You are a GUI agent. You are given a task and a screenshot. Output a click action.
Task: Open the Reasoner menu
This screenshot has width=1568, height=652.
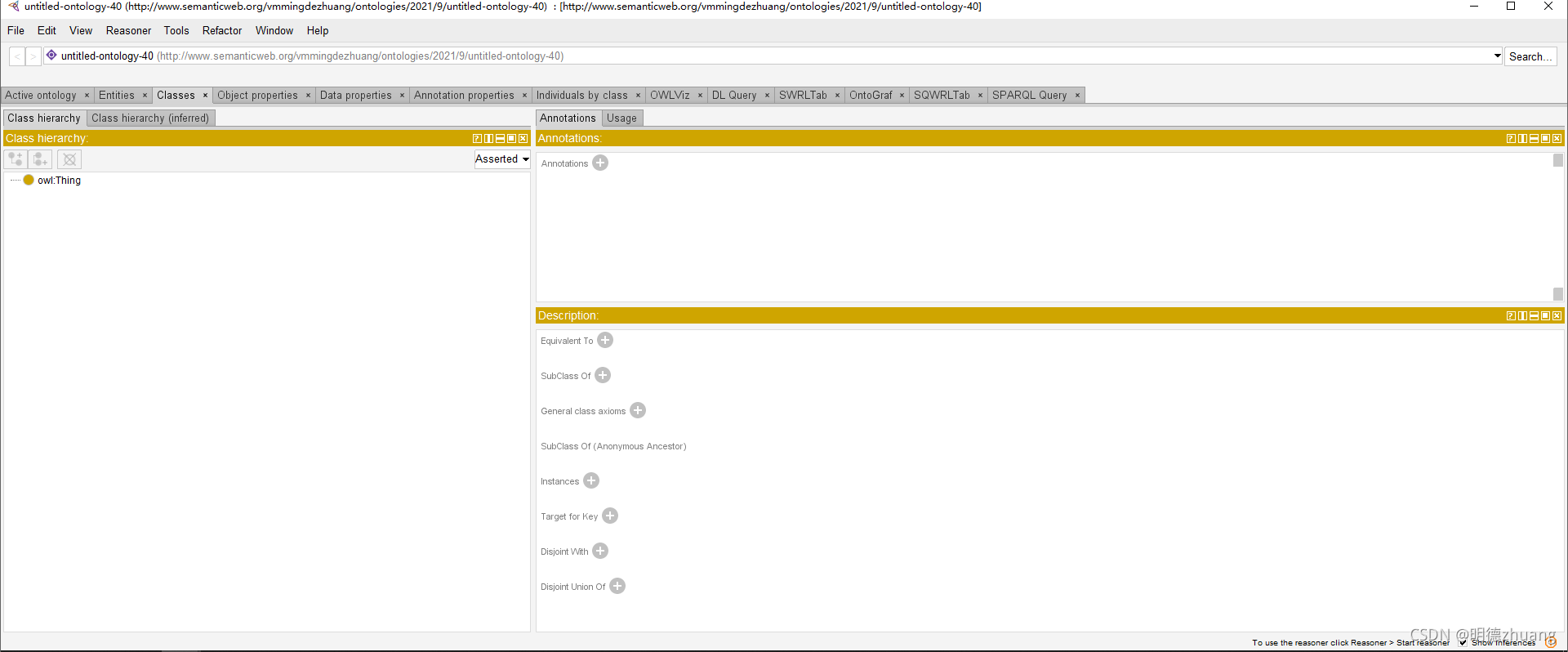coord(128,31)
